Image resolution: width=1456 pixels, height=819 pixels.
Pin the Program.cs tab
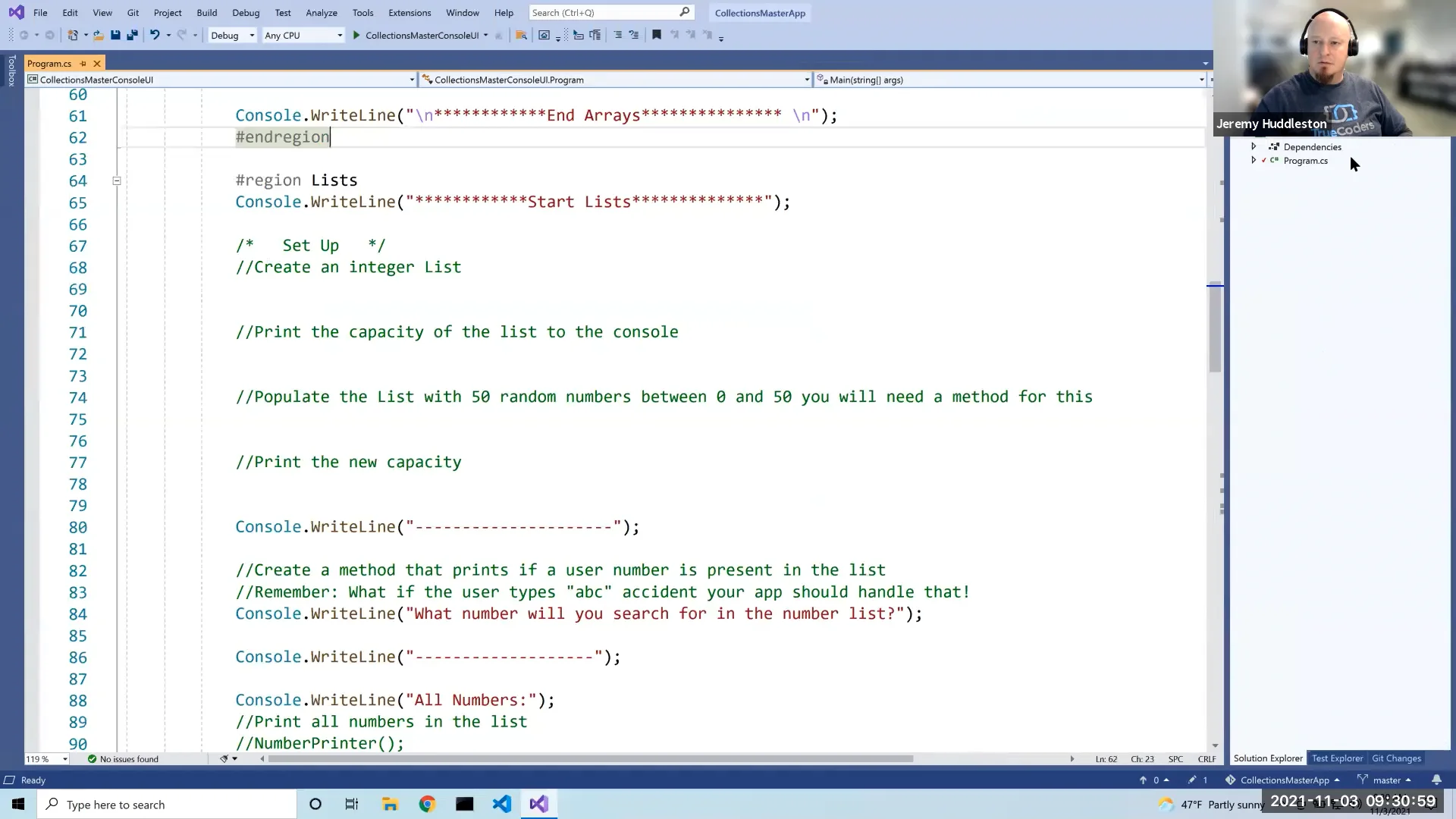[x=83, y=63]
